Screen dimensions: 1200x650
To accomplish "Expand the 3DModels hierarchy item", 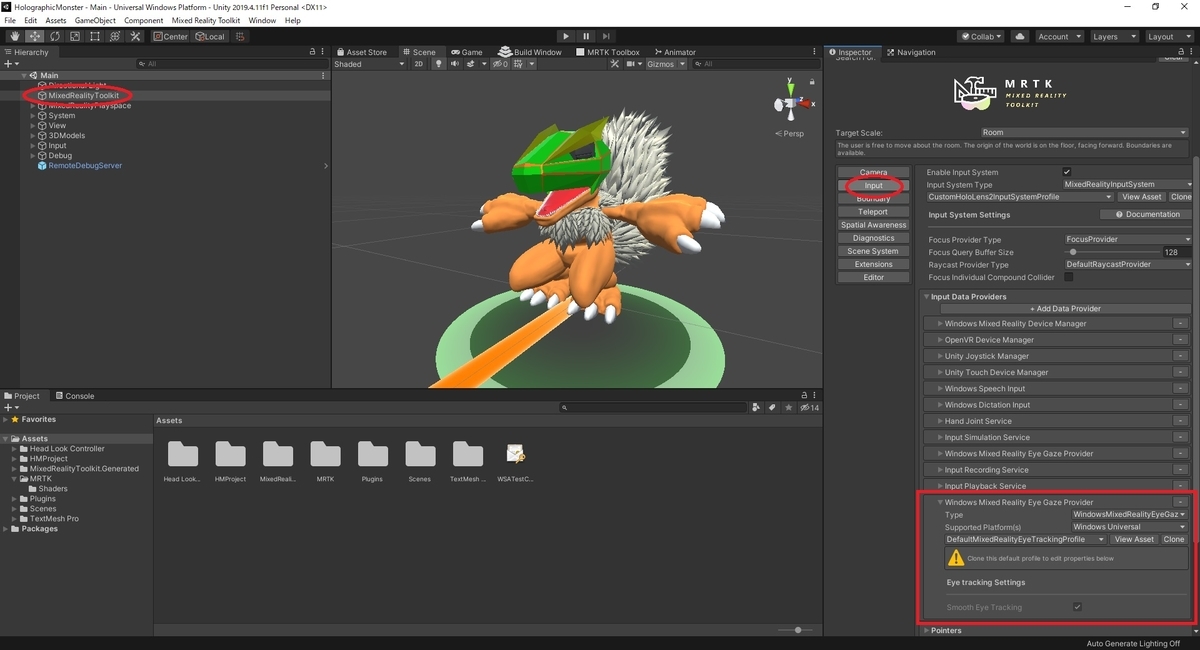I will coord(33,136).
